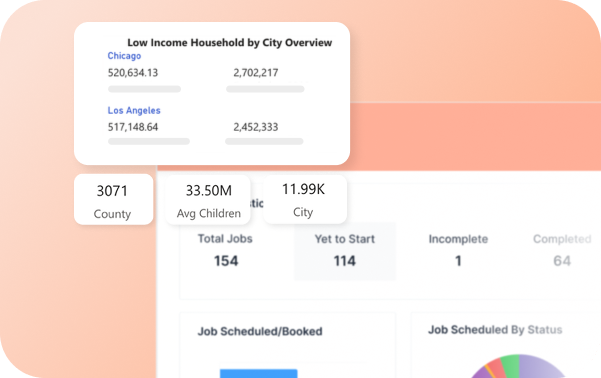Click the Job Scheduled/Booked chart title
The image size is (601, 378).
(260, 331)
